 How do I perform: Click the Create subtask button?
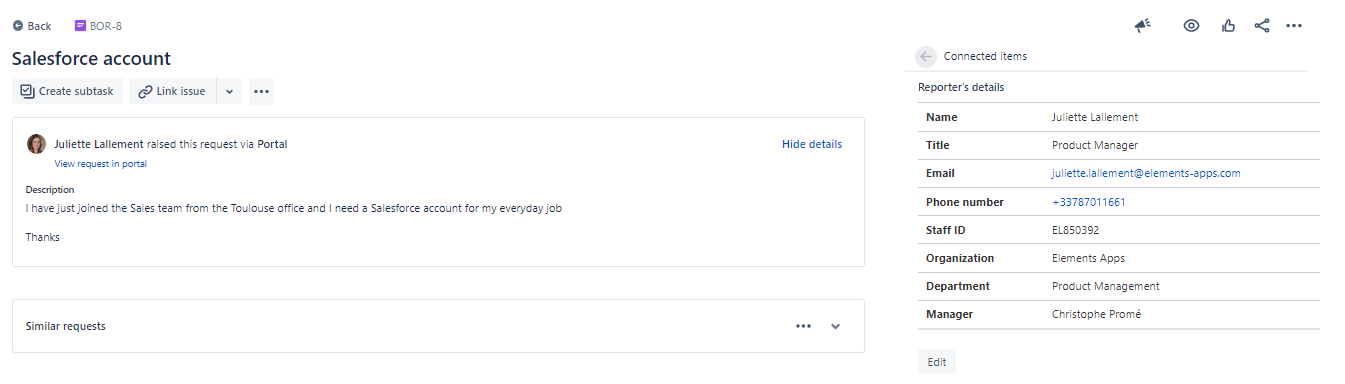click(x=67, y=91)
